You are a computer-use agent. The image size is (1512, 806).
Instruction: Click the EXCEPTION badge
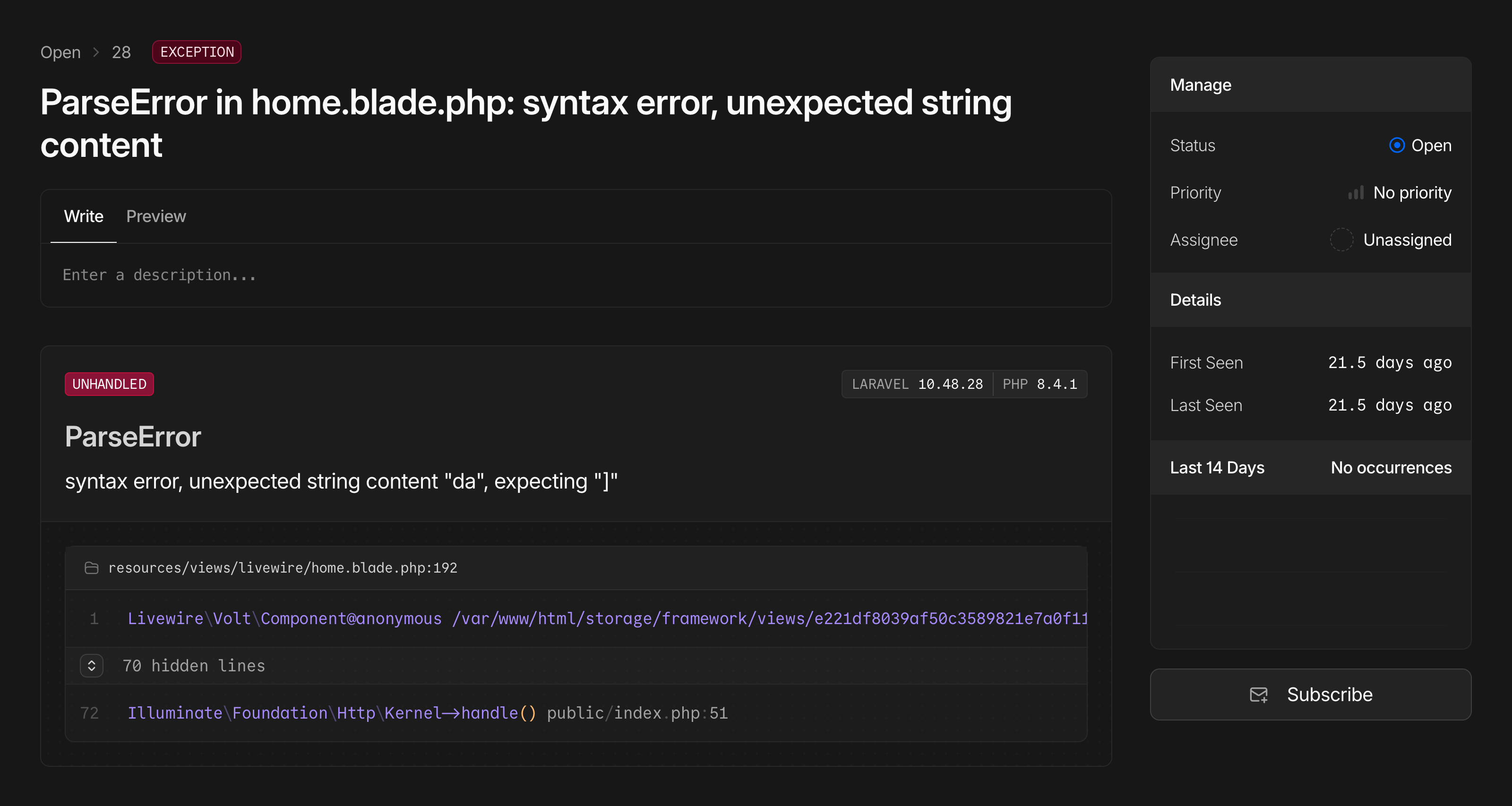tap(197, 52)
